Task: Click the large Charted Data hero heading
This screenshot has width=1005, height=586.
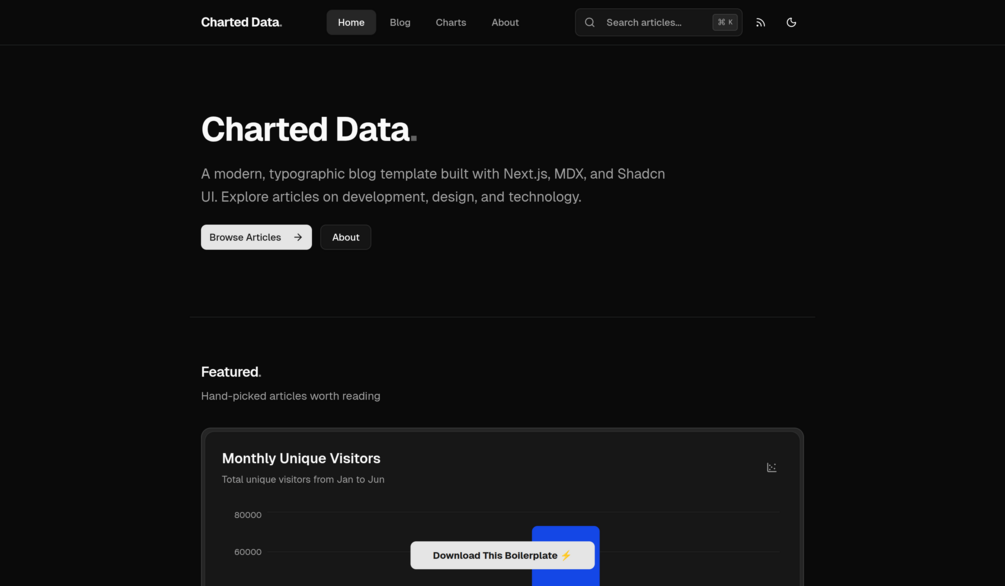Action: (x=306, y=129)
